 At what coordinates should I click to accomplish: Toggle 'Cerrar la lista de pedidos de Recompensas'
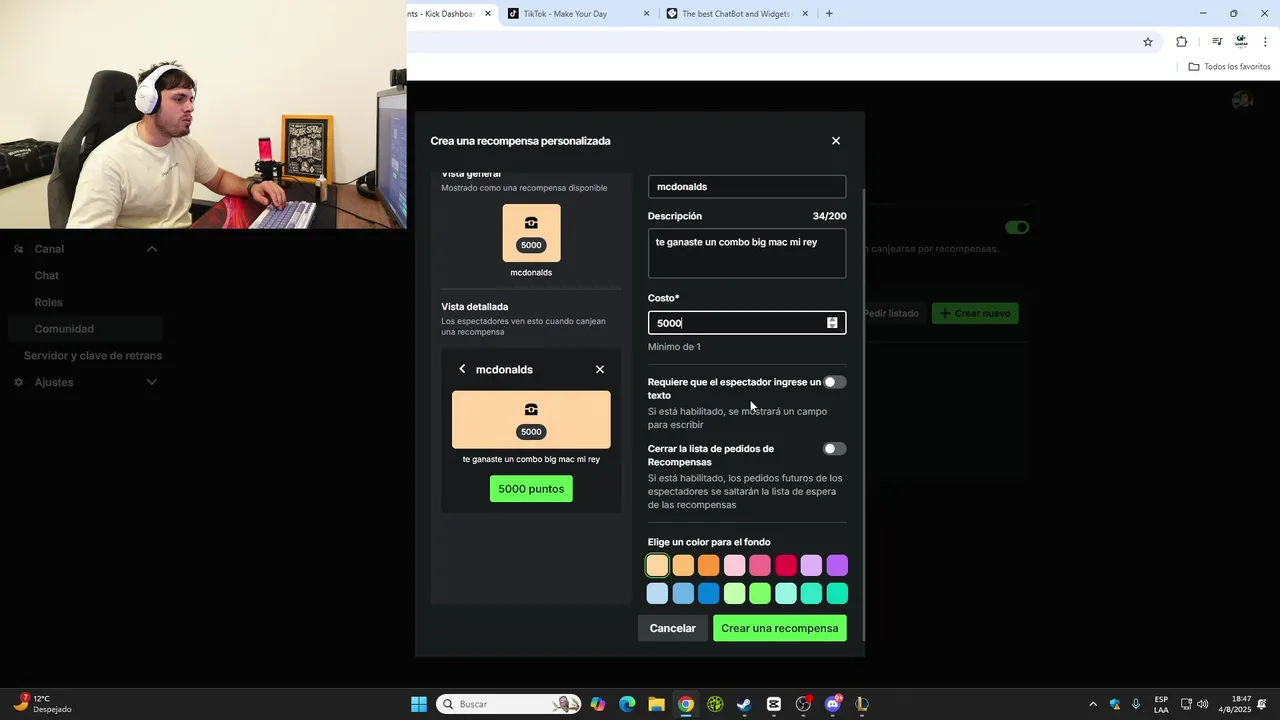834,449
